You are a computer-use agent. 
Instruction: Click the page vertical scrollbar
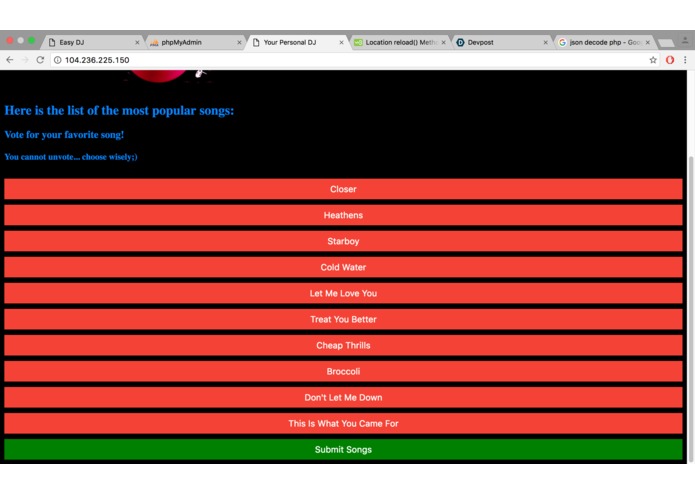click(691, 310)
